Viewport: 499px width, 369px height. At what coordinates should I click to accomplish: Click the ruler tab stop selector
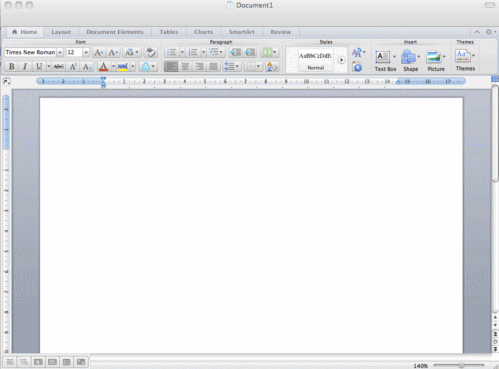coord(7,81)
